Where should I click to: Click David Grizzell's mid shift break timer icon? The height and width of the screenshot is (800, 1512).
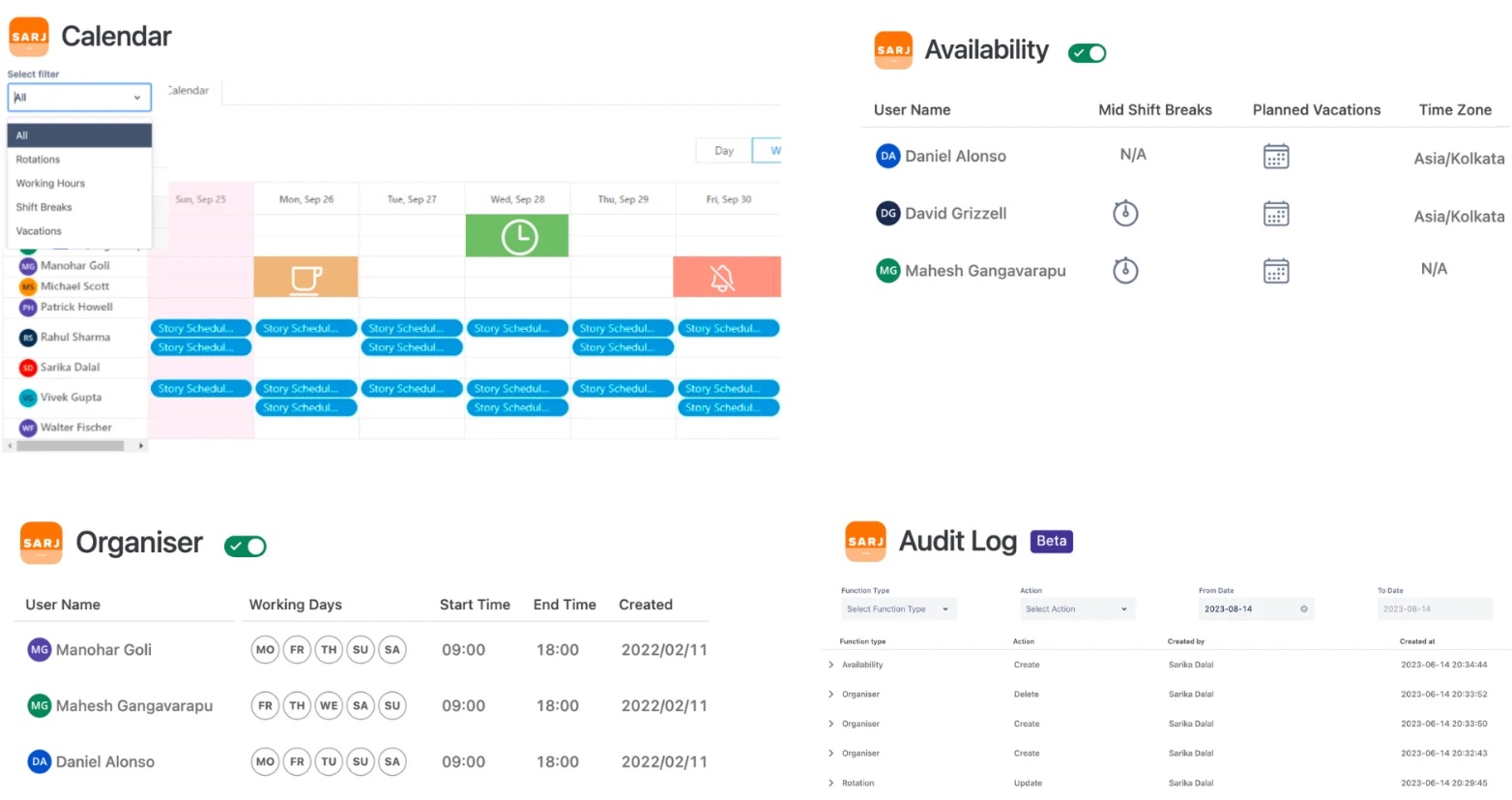coord(1125,213)
